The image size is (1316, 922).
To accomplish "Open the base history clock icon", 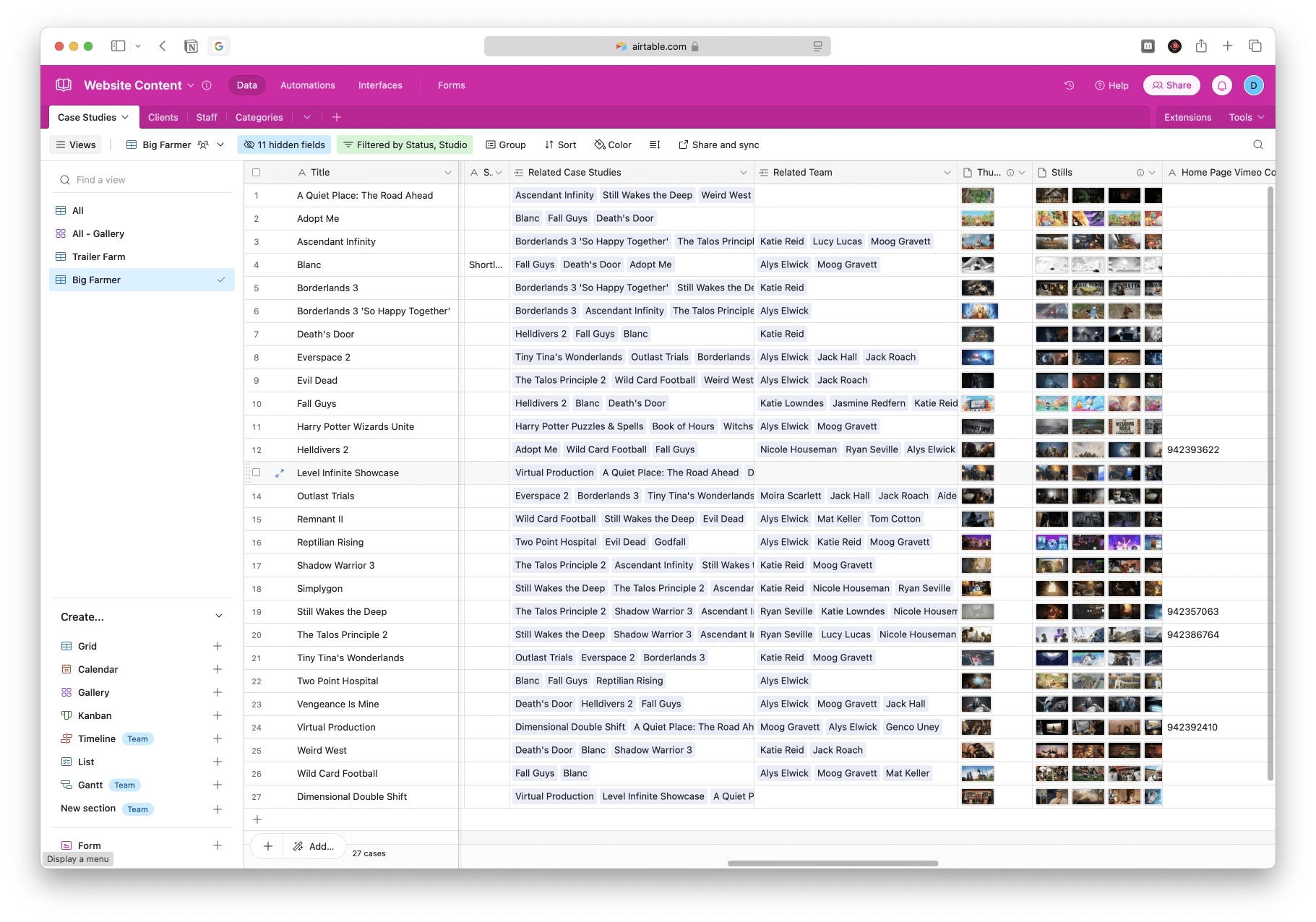I will click(x=1069, y=85).
